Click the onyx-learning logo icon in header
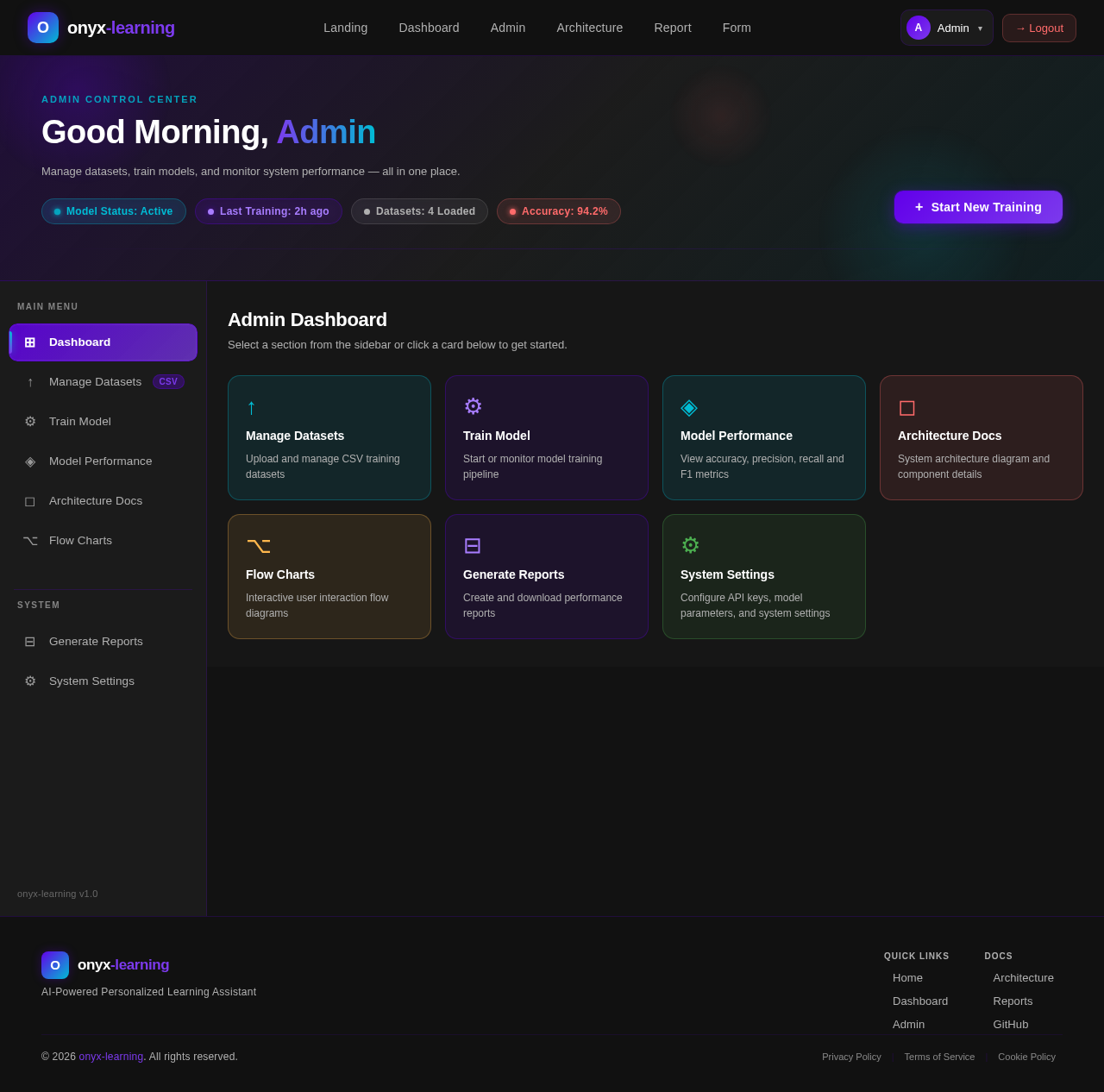Image resolution: width=1104 pixels, height=1092 pixels. point(43,28)
